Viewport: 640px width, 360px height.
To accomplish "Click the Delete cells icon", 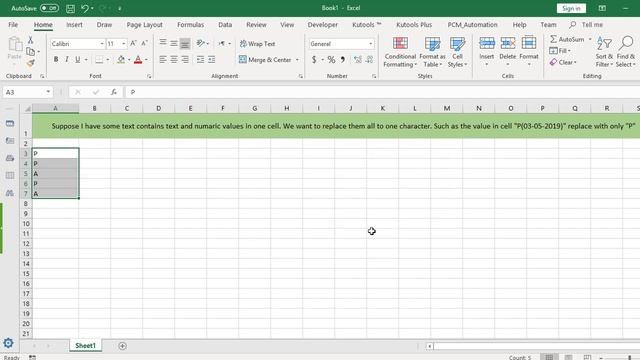I will point(508,43).
